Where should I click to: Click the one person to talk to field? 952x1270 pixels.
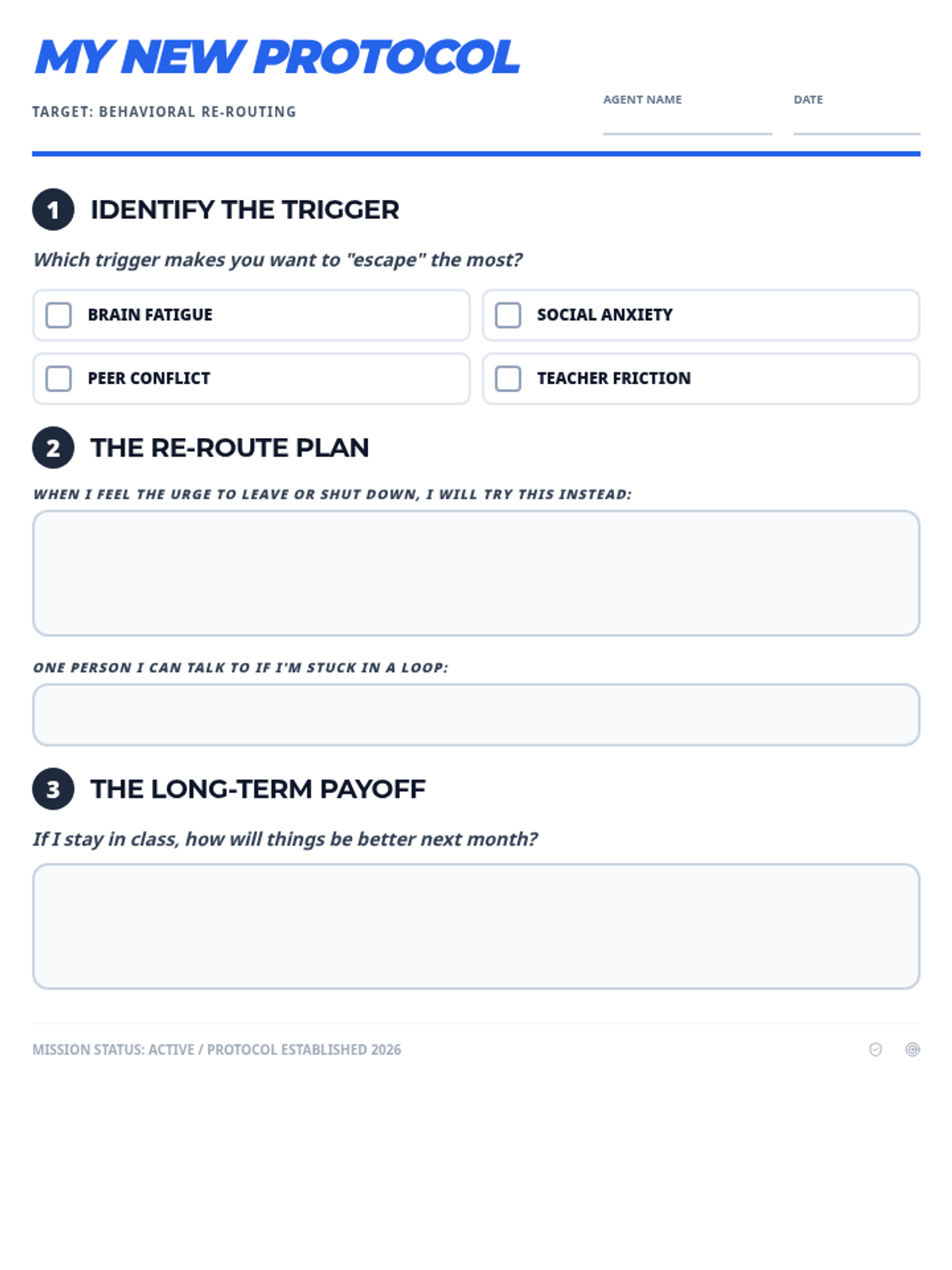pyautogui.click(x=476, y=714)
